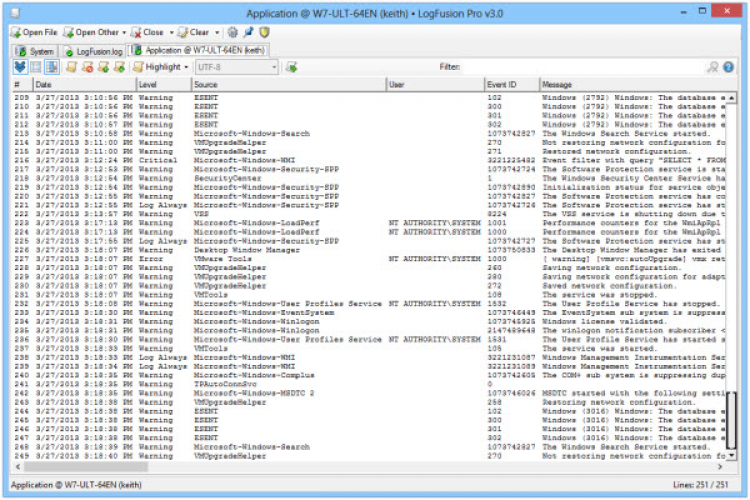The width and height of the screenshot is (750, 500).
Task: Click status bar text 'Application @ W7-ULT-64EN (keith)'
Action: tap(76, 485)
